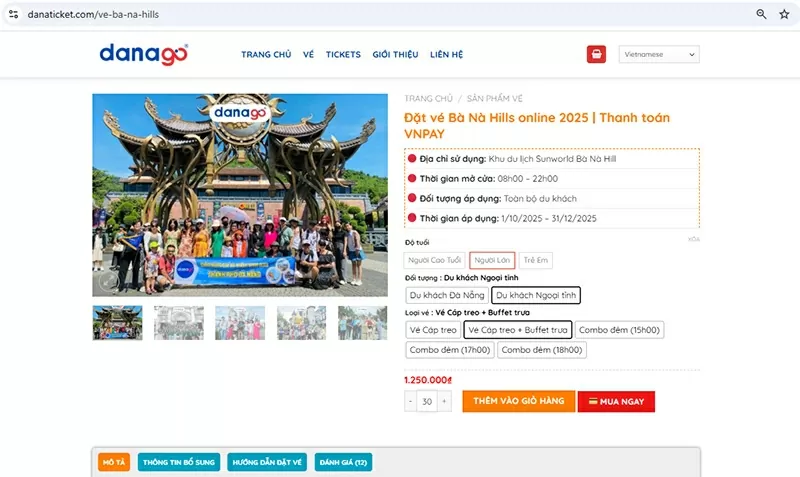Choose 'Trẻ Em' age option
The image size is (800, 477).
(536, 260)
